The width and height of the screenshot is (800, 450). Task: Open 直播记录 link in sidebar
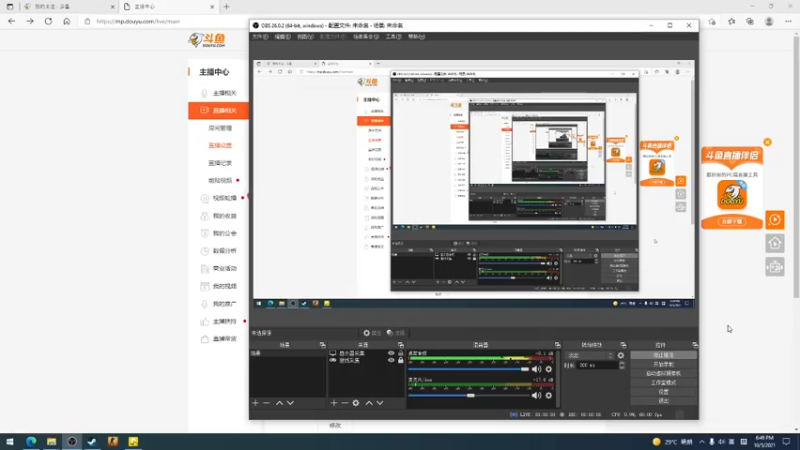pos(220,163)
